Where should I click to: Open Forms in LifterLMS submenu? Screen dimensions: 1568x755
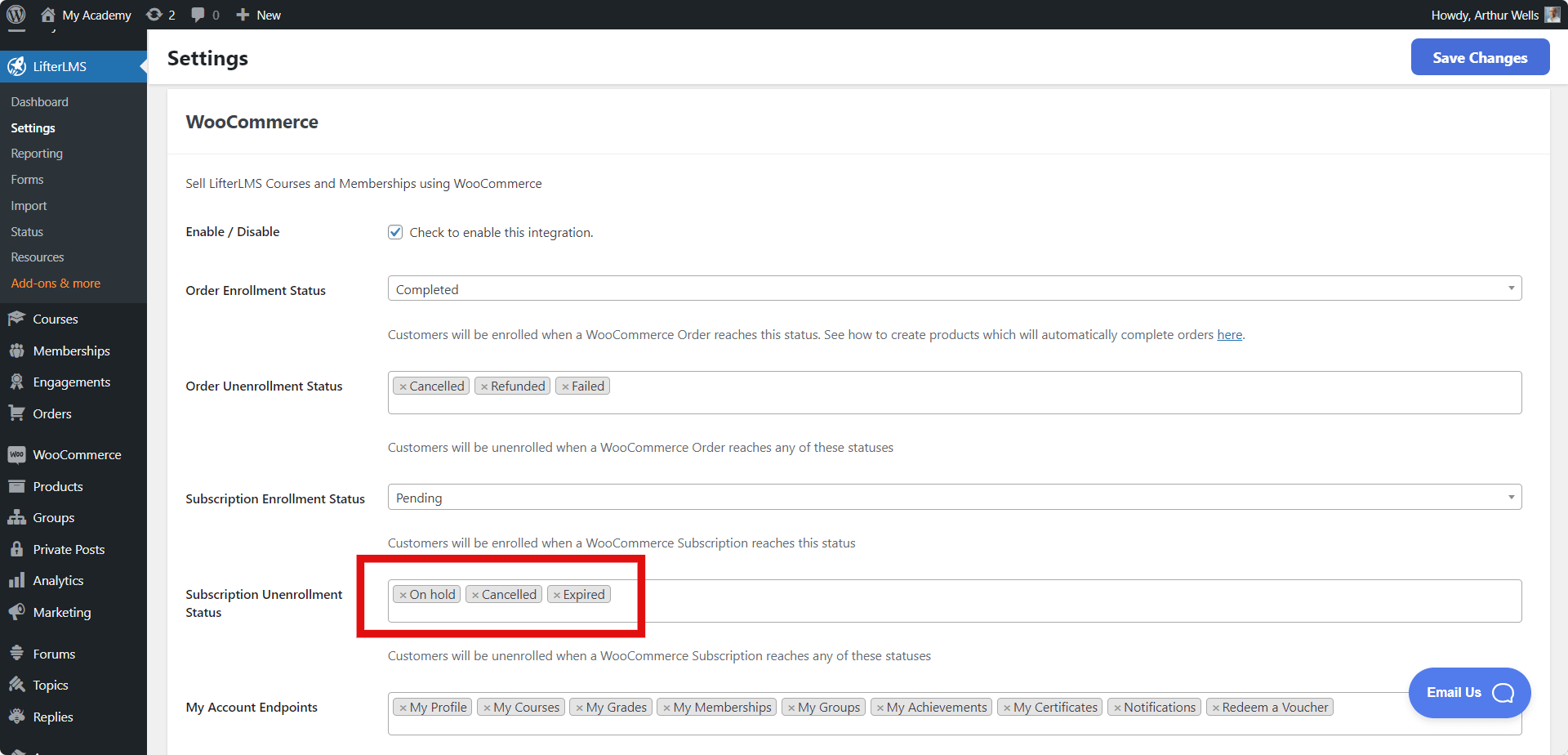click(x=27, y=180)
